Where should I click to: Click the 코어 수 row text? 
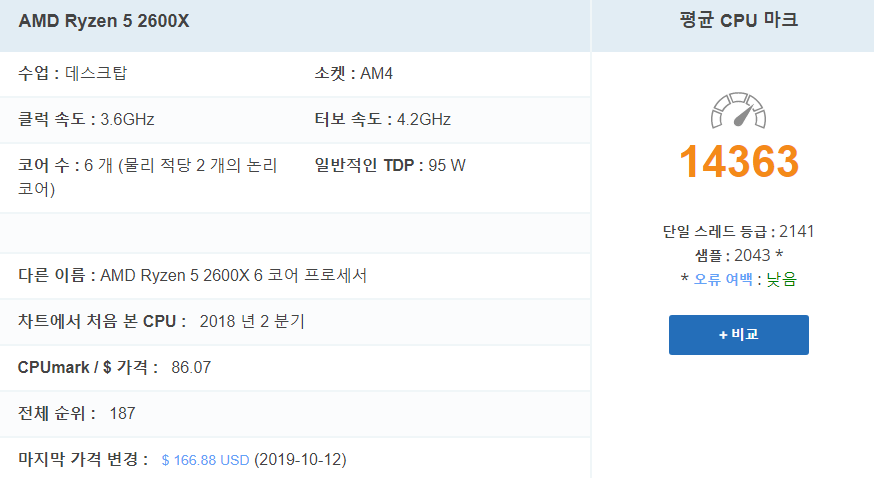pos(148,177)
